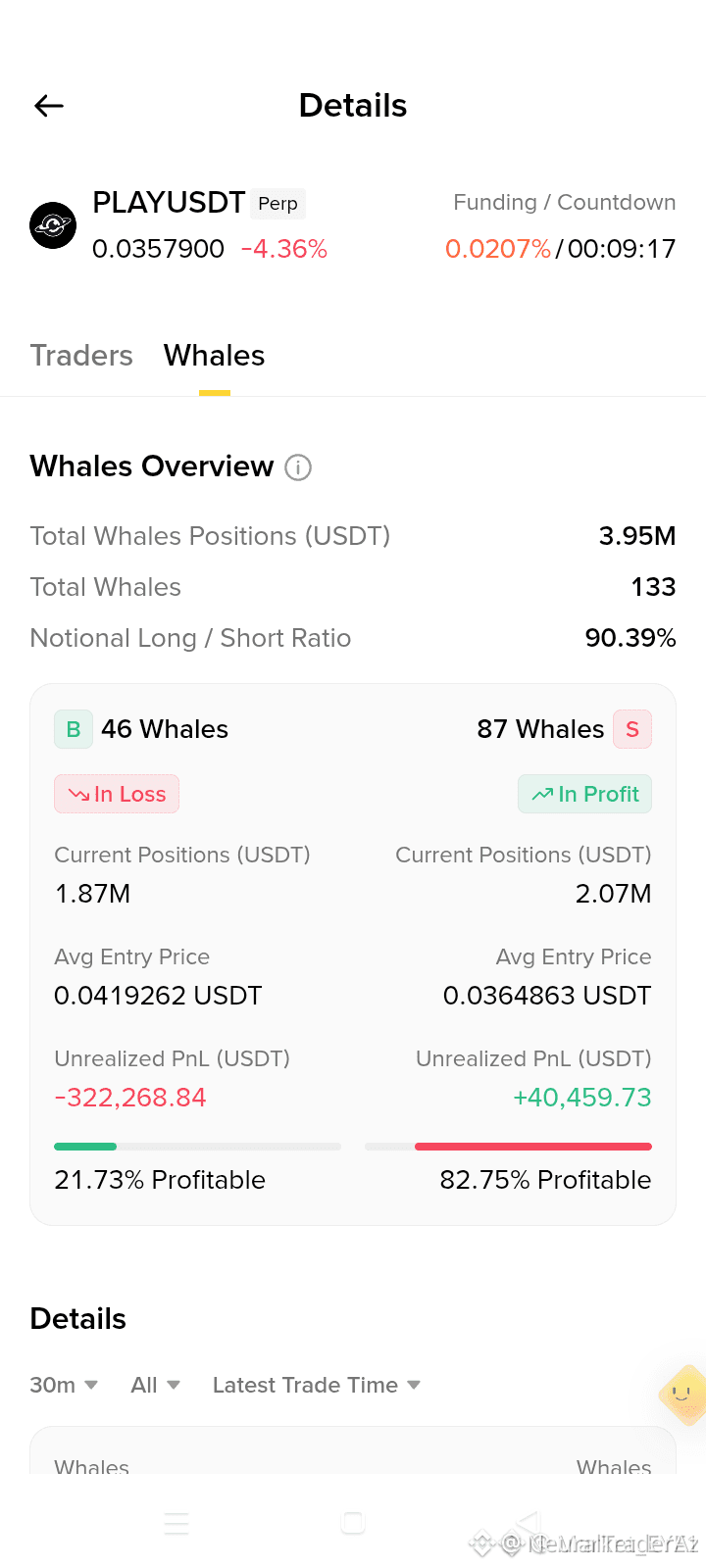Tap Android recent apps menu icon
Viewport: 706px width, 1568px height.
176,1523
